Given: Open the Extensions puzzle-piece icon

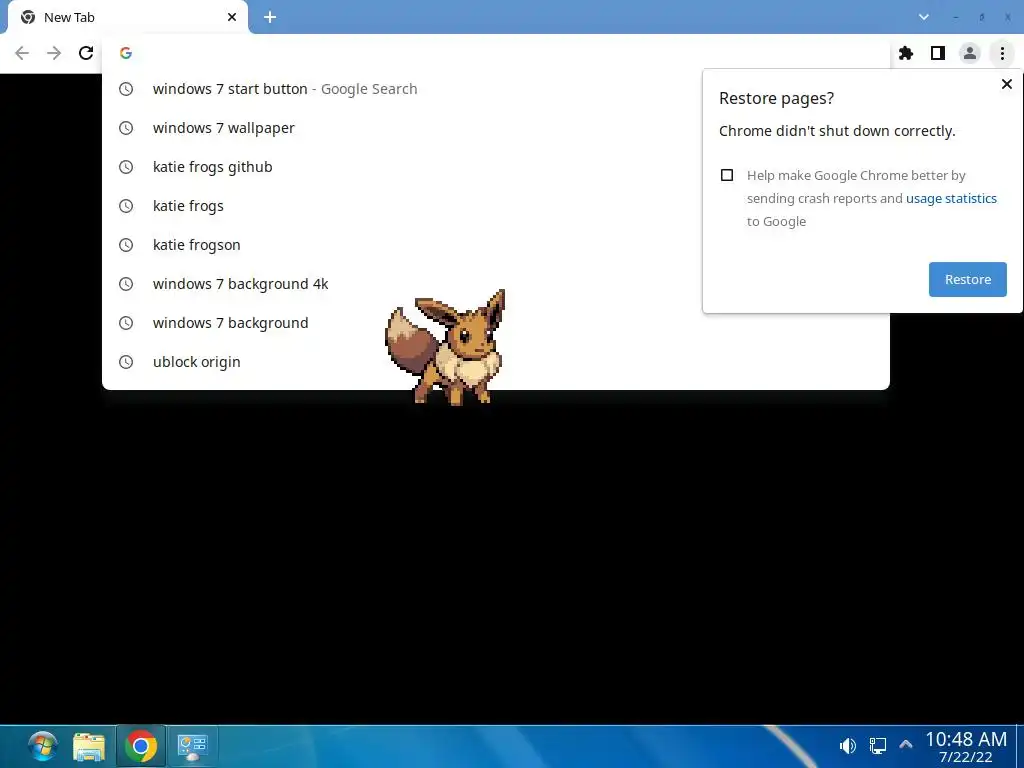Looking at the screenshot, I should pyautogui.click(x=906, y=53).
